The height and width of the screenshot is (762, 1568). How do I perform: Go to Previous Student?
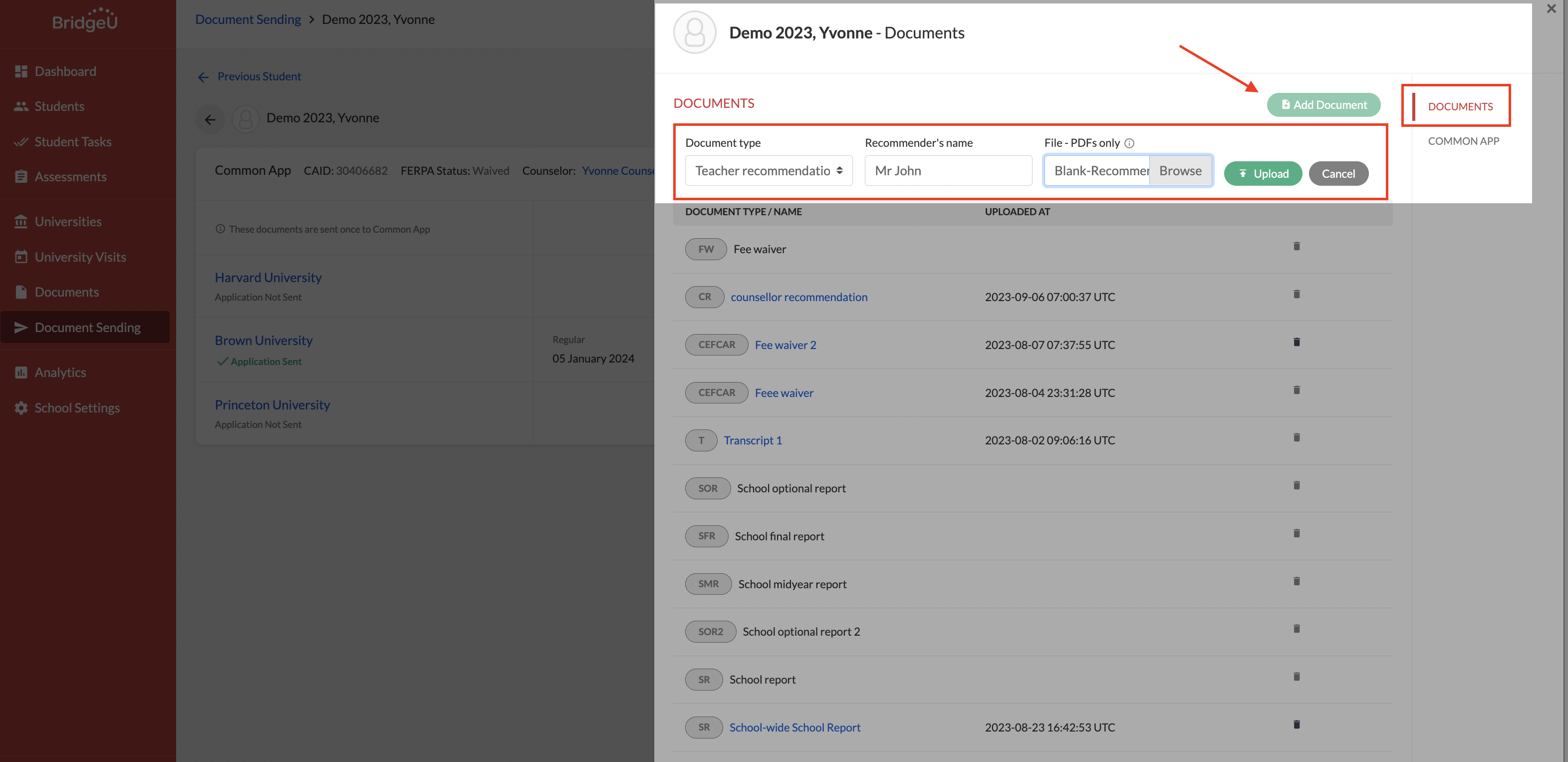pos(249,76)
